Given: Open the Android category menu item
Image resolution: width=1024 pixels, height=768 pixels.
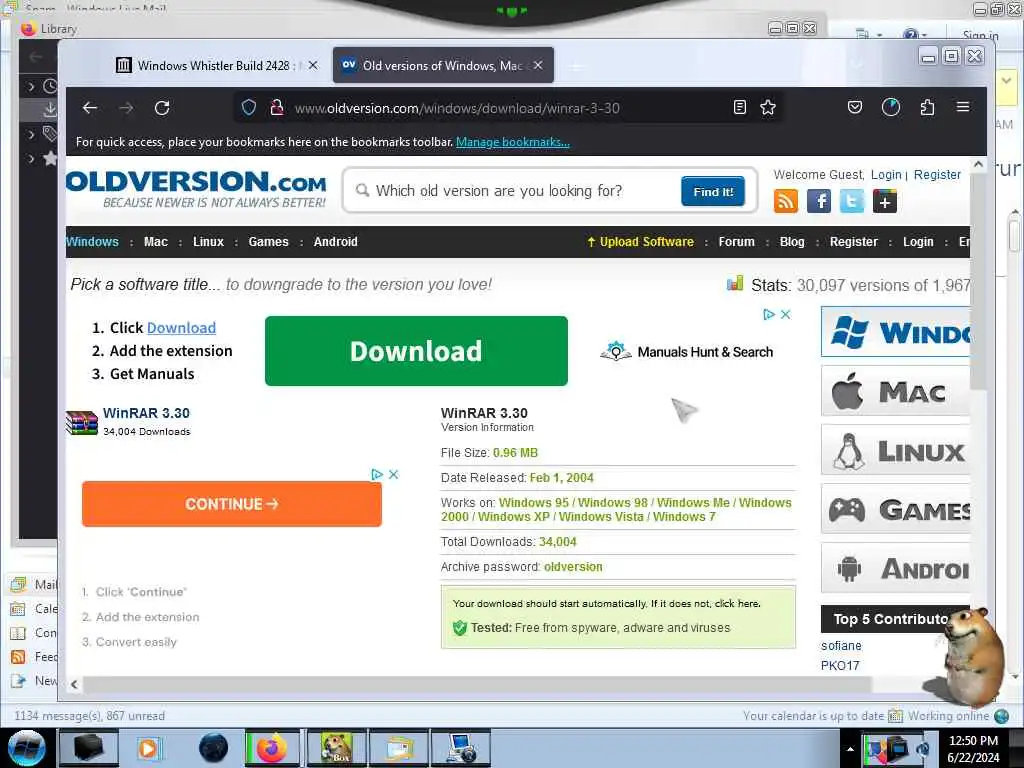Looking at the screenshot, I should 336,242.
